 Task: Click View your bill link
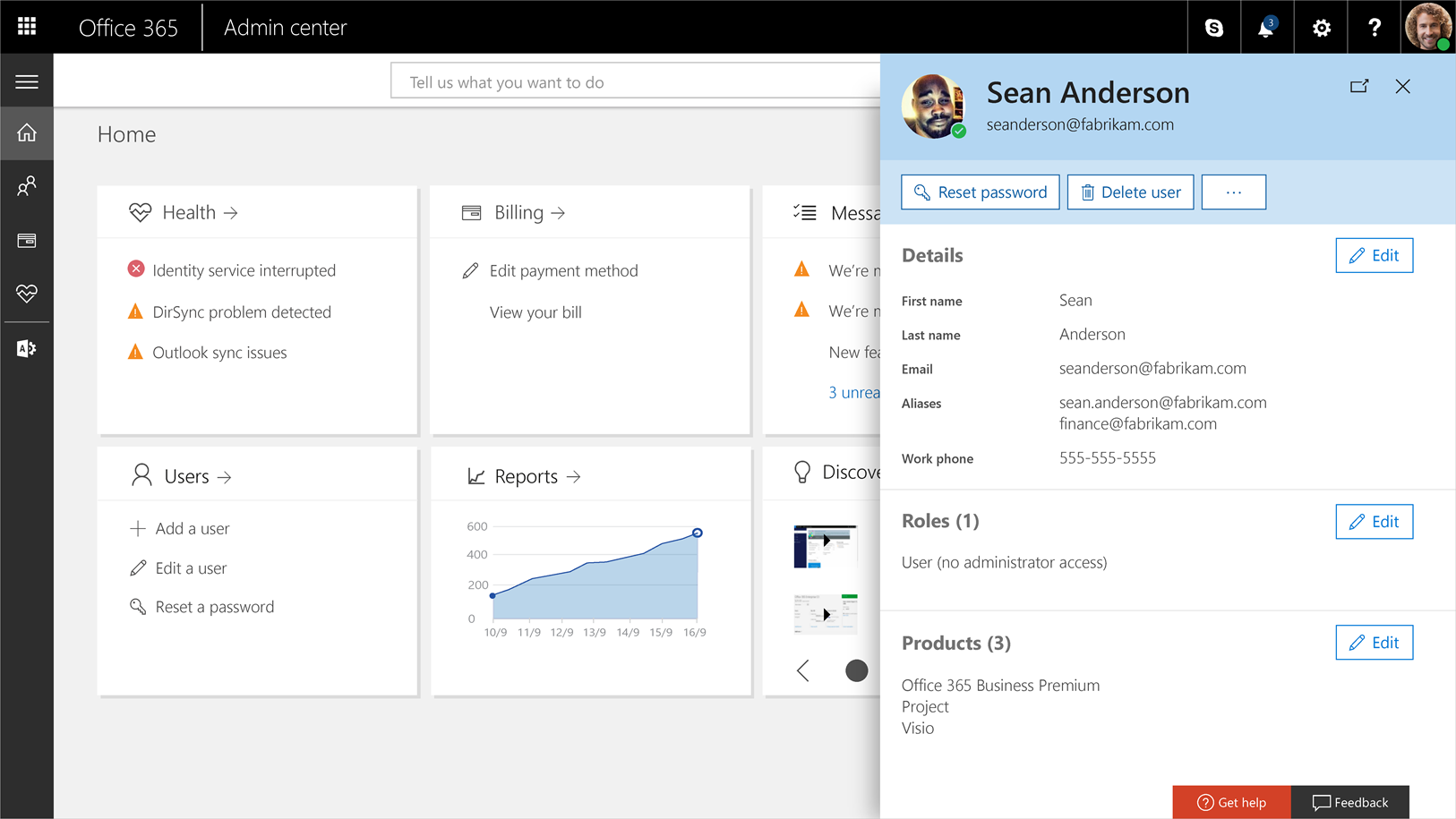coord(535,311)
